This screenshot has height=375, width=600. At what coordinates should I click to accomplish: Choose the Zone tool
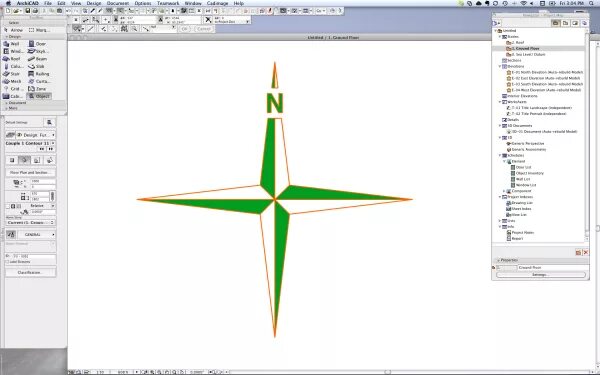coord(38,89)
